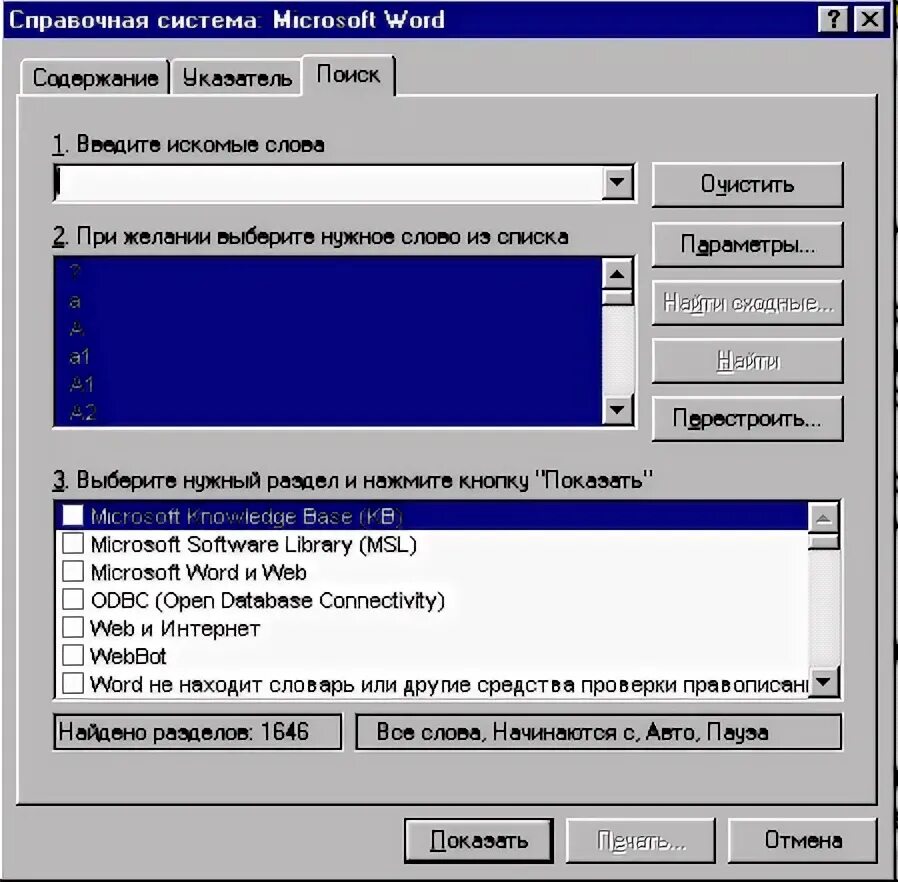Image resolution: width=898 pixels, height=882 pixels.
Task: Click 'Найдено разделов: 1646' status box
Action: [198, 732]
